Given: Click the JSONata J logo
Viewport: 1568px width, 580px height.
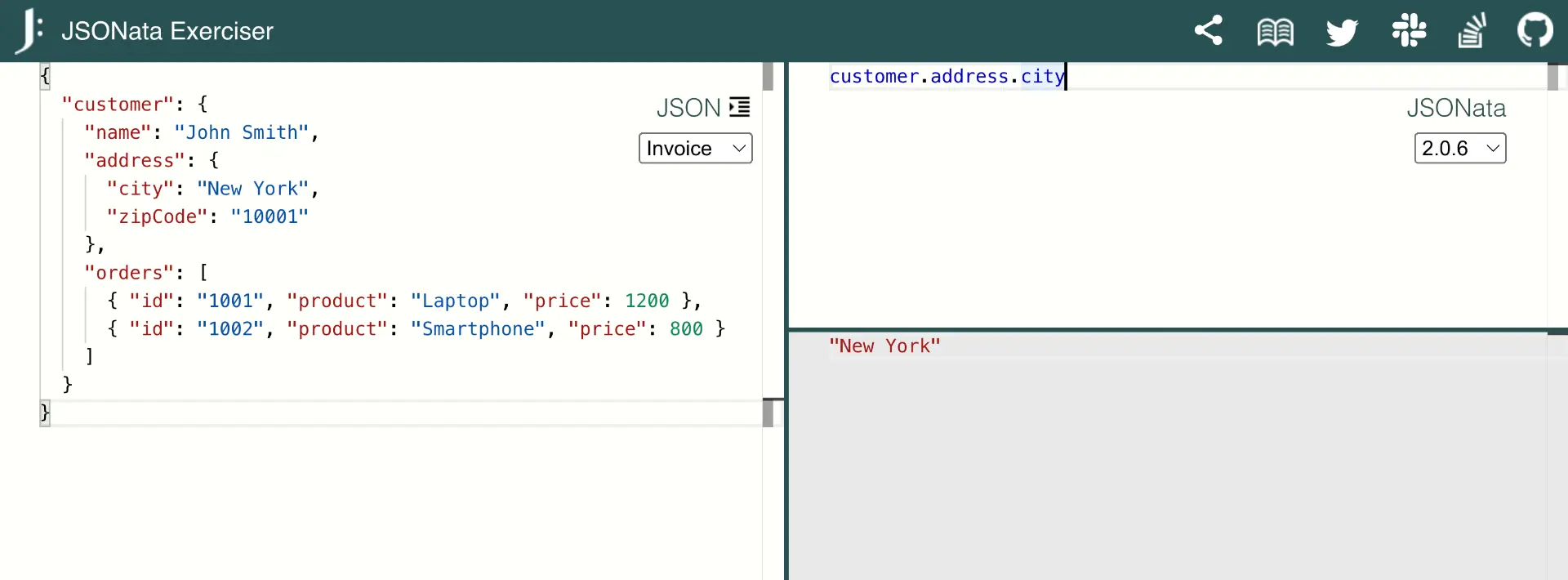Looking at the screenshot, I should [29, 31].
